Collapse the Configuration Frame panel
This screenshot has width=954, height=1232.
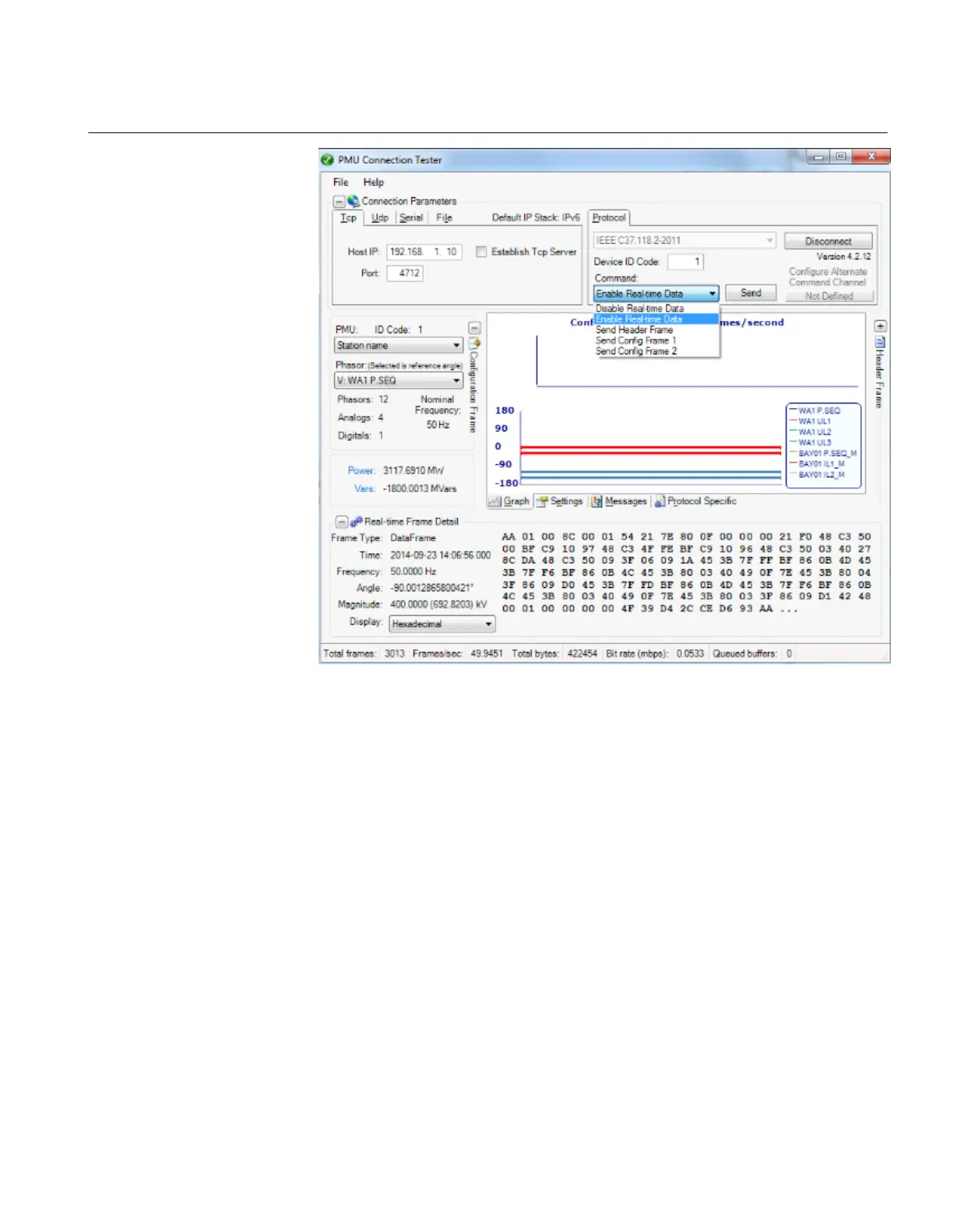click(474, 329)
